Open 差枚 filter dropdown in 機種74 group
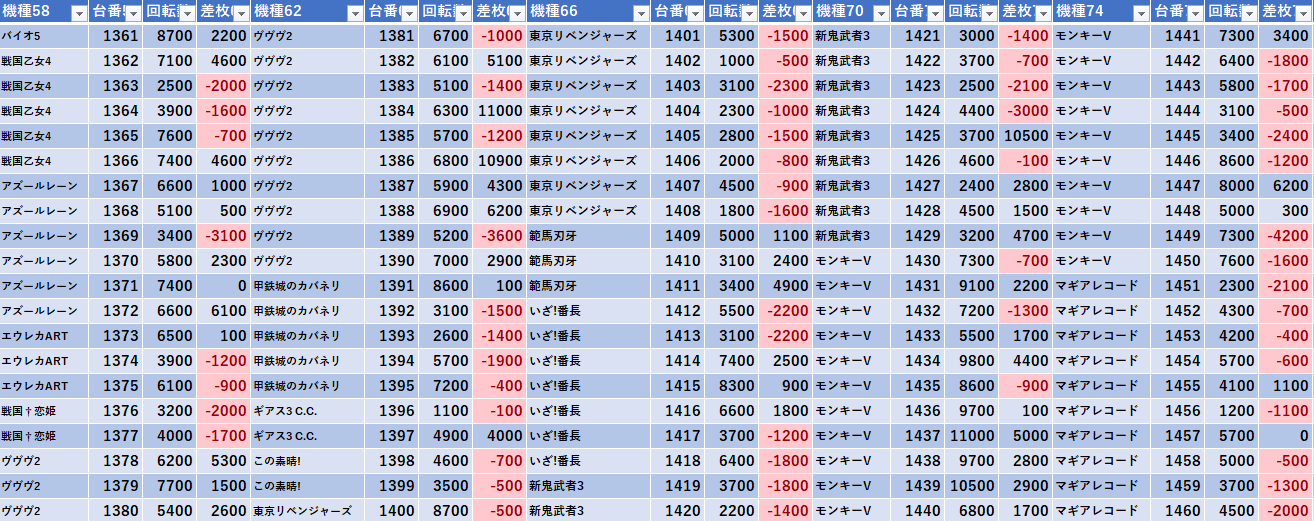This screenshot has width=1314, height=521. tap(1302, 13)
